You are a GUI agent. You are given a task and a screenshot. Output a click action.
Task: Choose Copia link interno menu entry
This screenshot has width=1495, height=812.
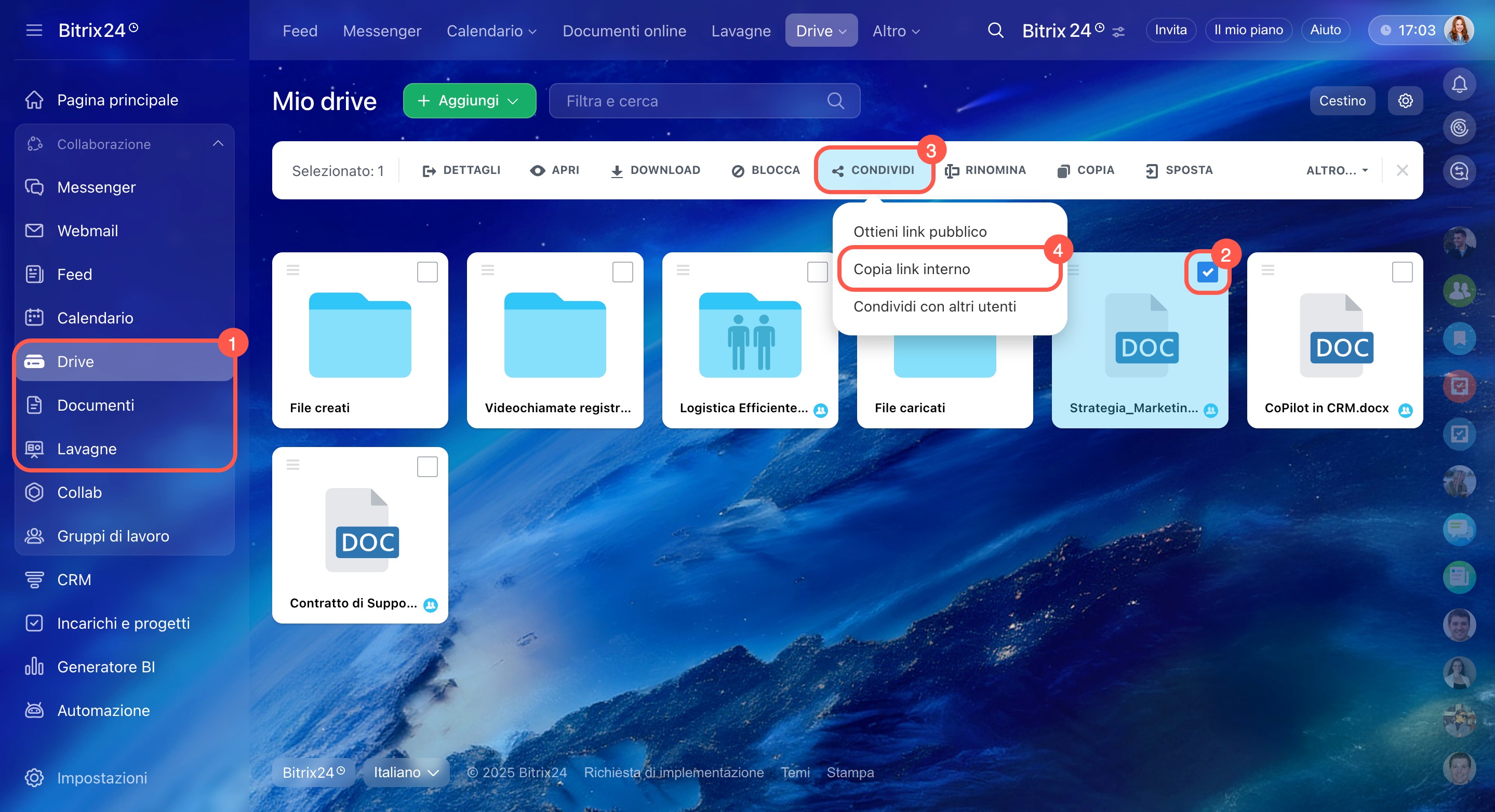click(911, 268)
